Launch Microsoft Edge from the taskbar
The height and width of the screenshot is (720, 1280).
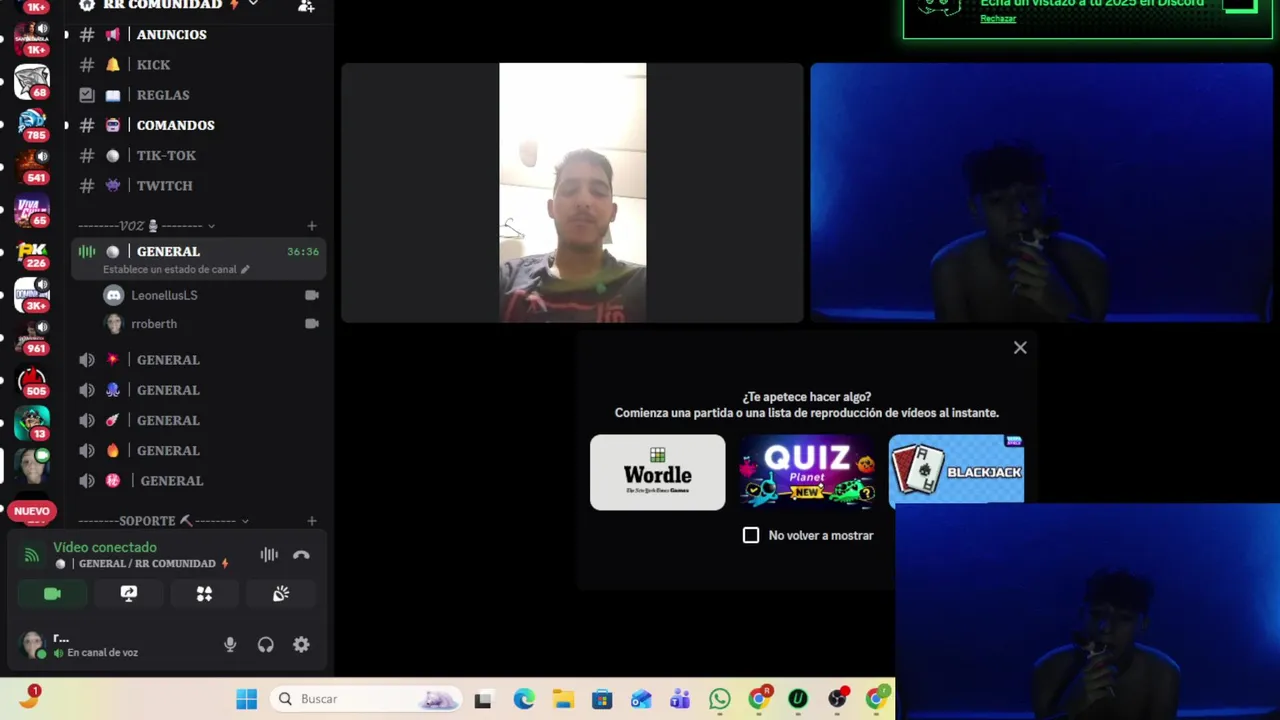(524, 699)
